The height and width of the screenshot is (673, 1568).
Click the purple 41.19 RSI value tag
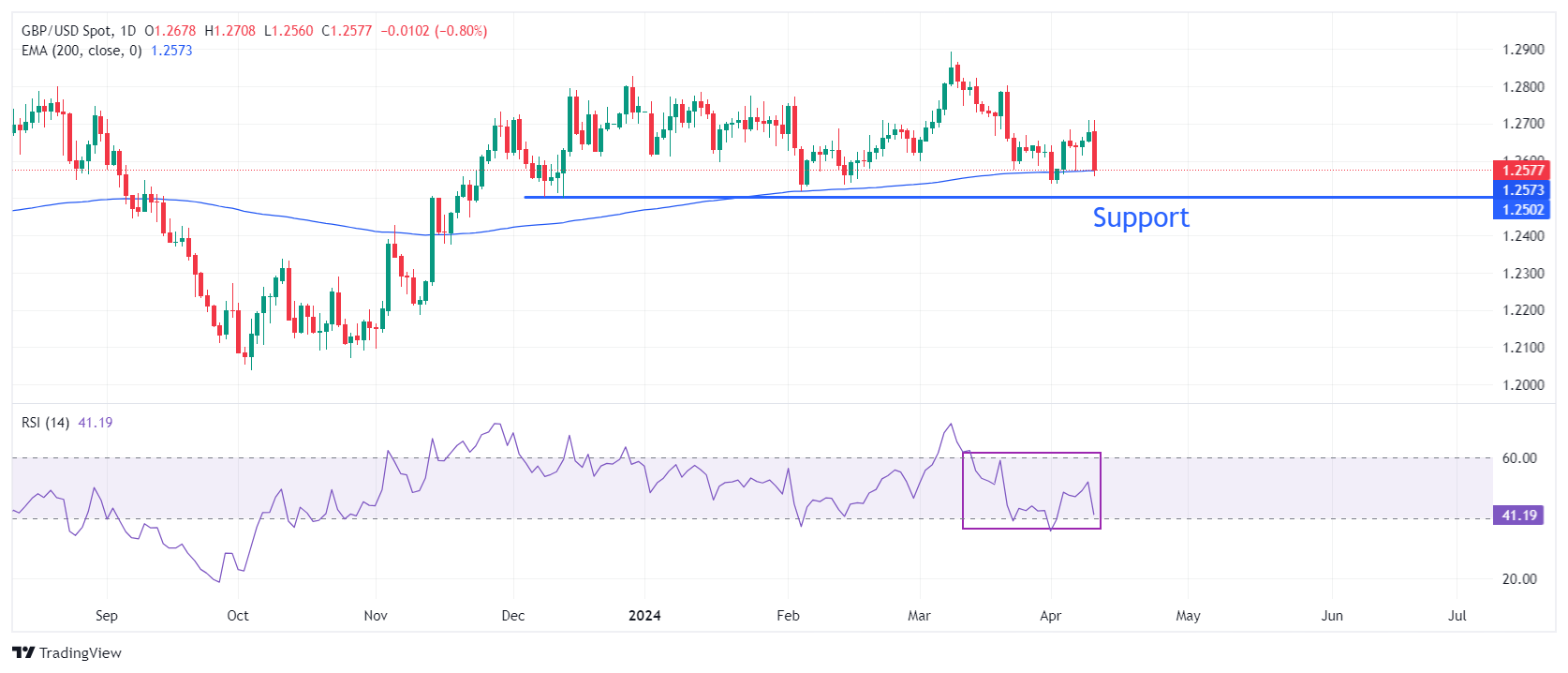coord(1519,516)
